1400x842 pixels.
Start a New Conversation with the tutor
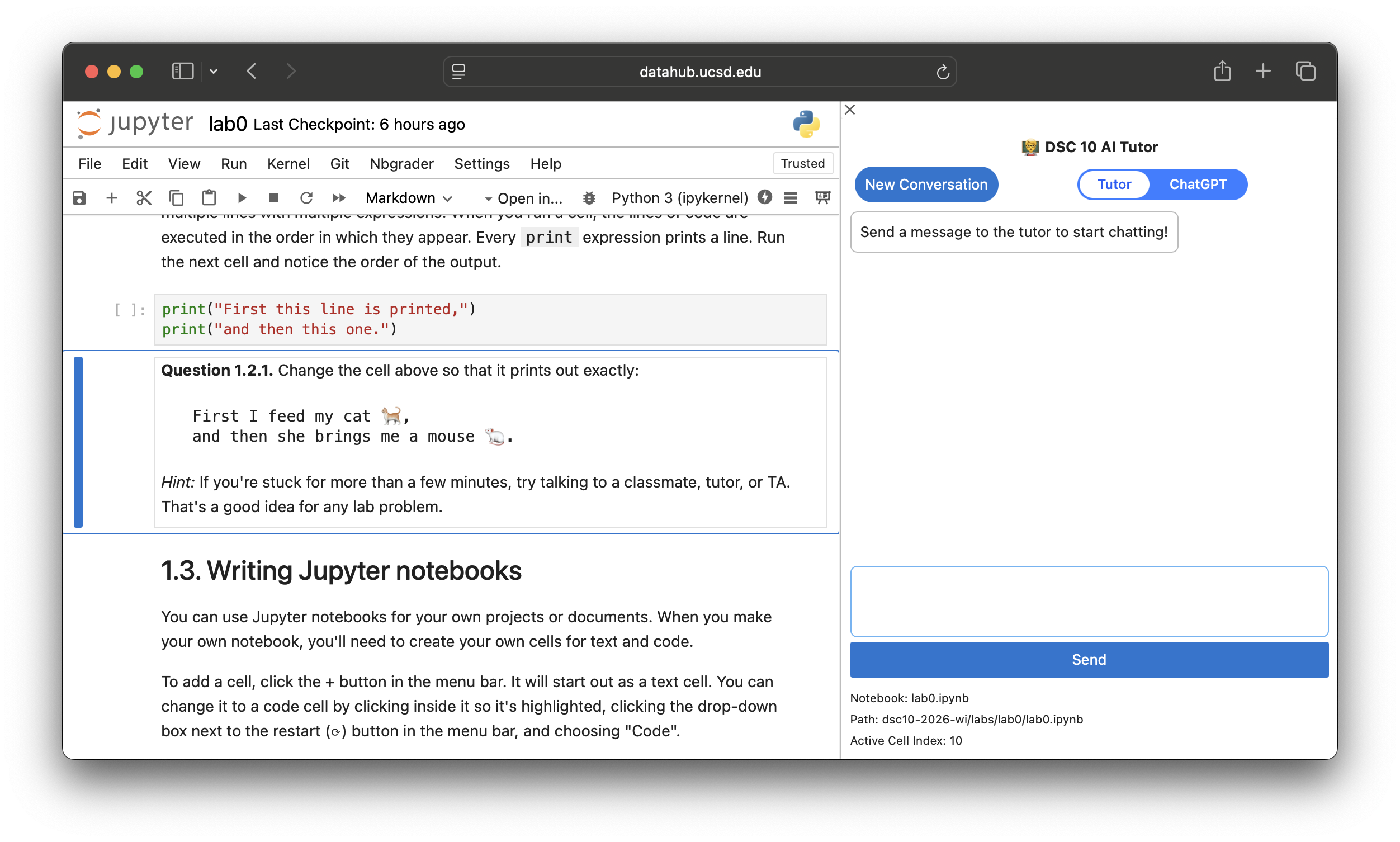[926, 185]
